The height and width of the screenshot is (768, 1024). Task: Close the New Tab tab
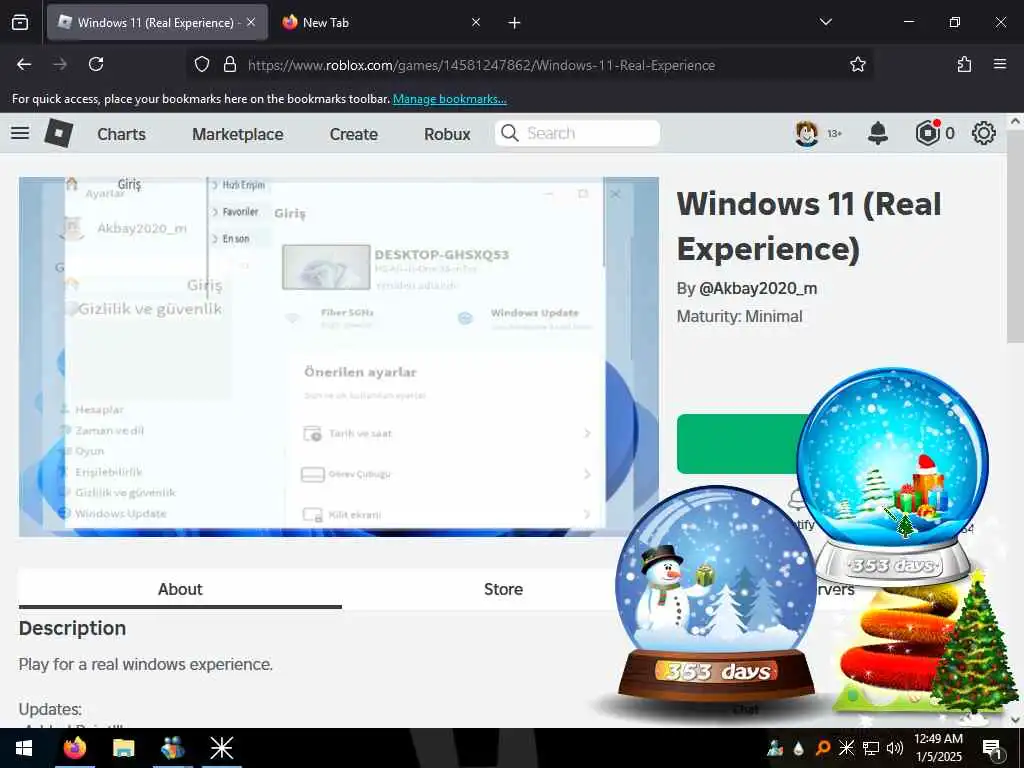476,22
